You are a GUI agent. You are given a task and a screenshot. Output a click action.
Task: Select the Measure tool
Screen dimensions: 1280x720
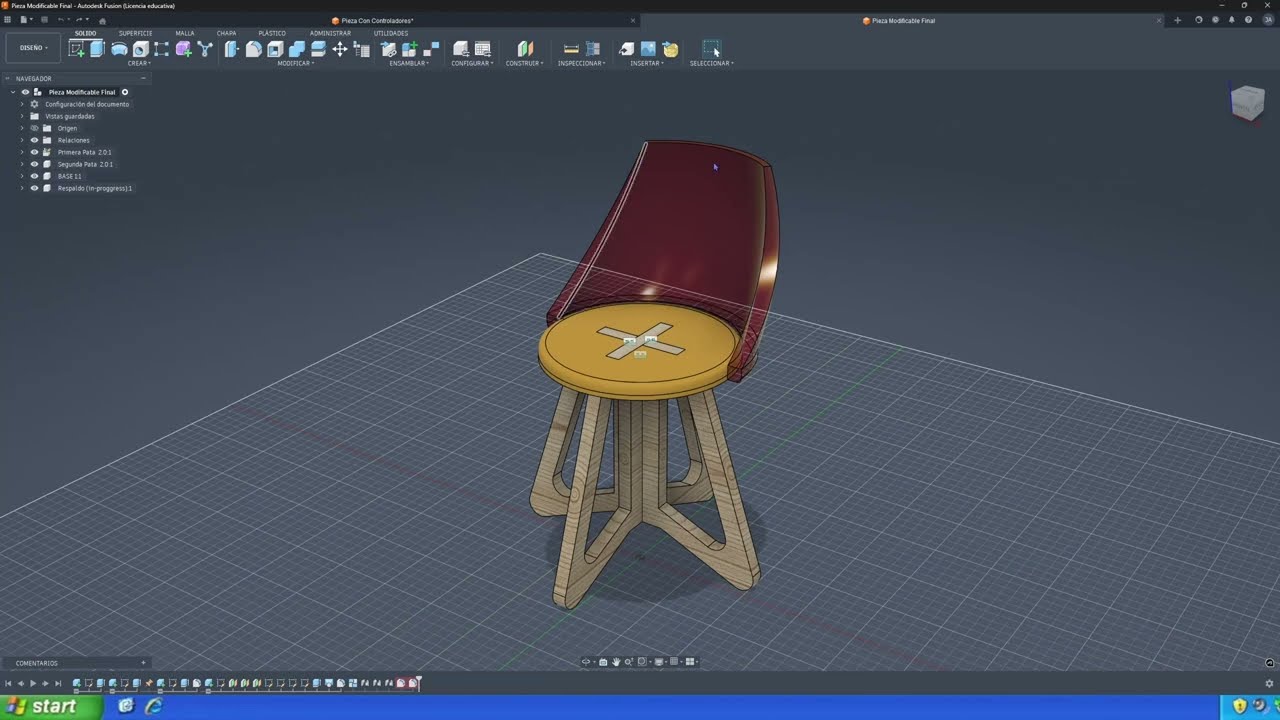click(x=571, y=49)
